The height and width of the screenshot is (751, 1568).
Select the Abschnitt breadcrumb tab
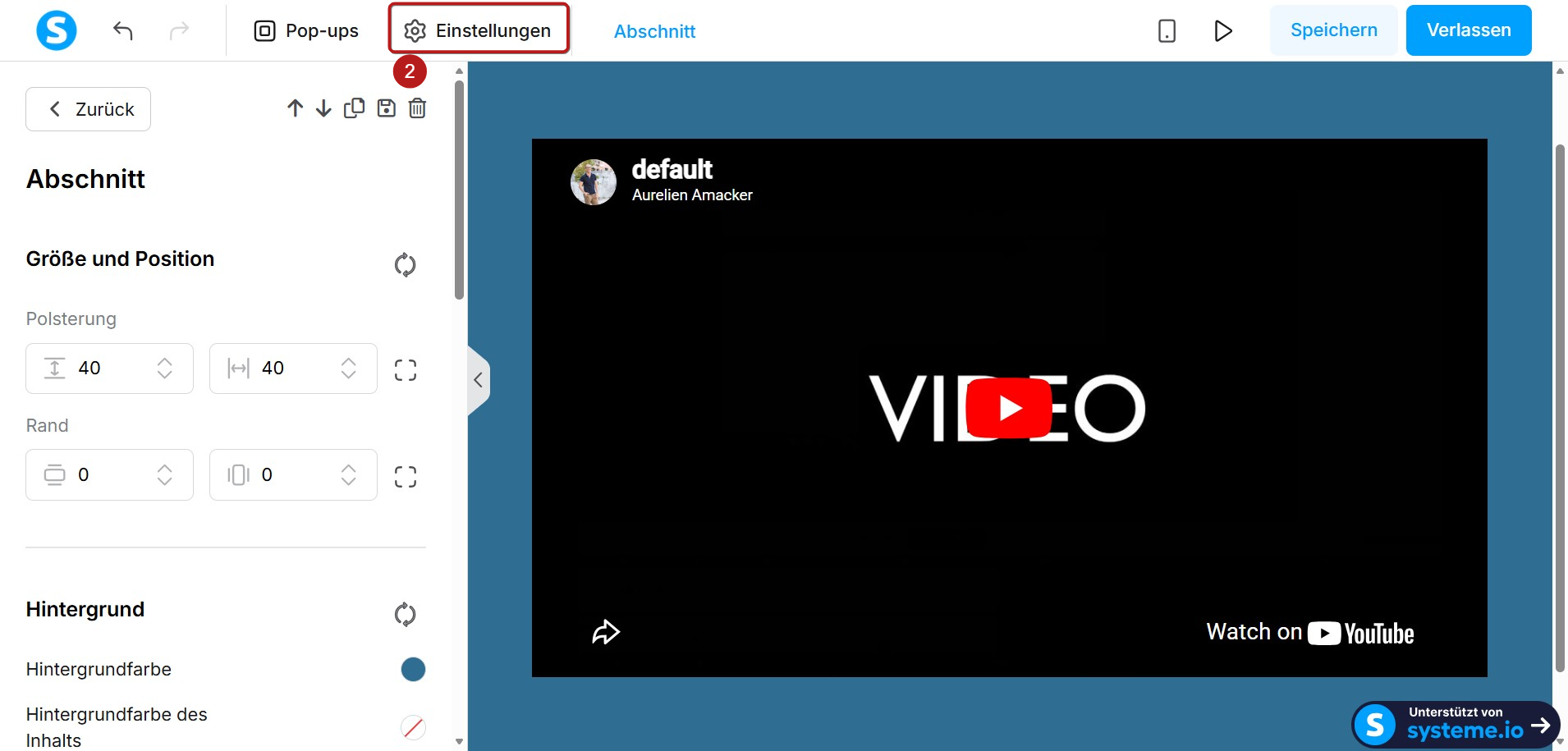click(654, 31)
